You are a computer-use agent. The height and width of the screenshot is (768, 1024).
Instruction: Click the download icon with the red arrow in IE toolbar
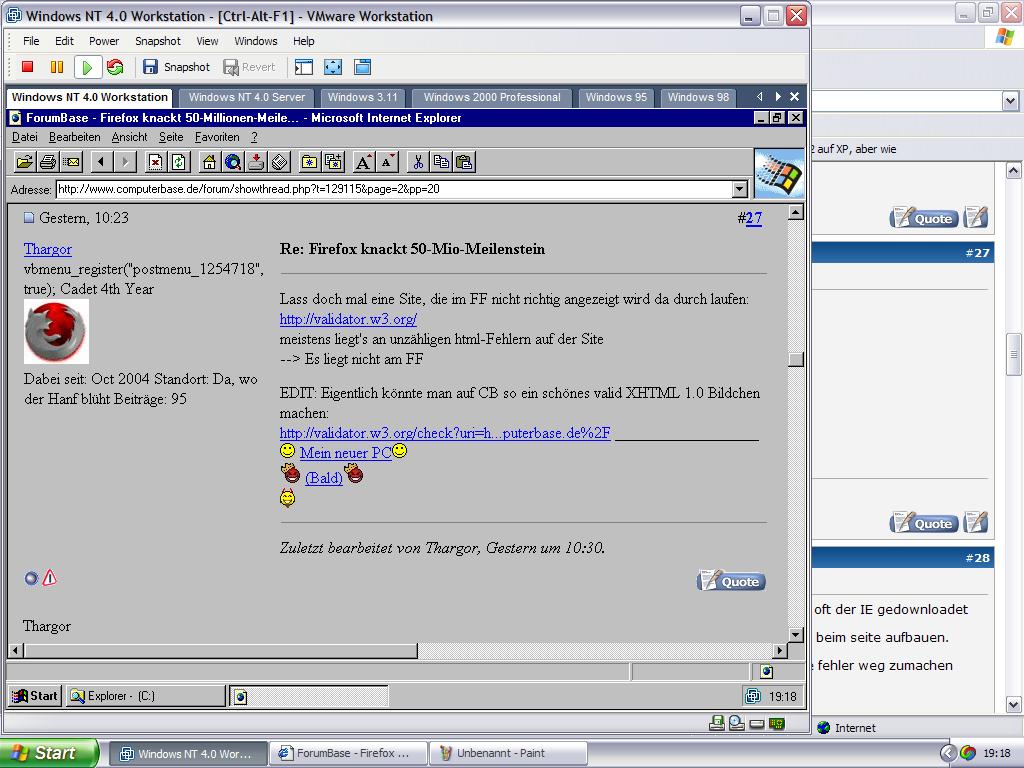pos(256,162)
